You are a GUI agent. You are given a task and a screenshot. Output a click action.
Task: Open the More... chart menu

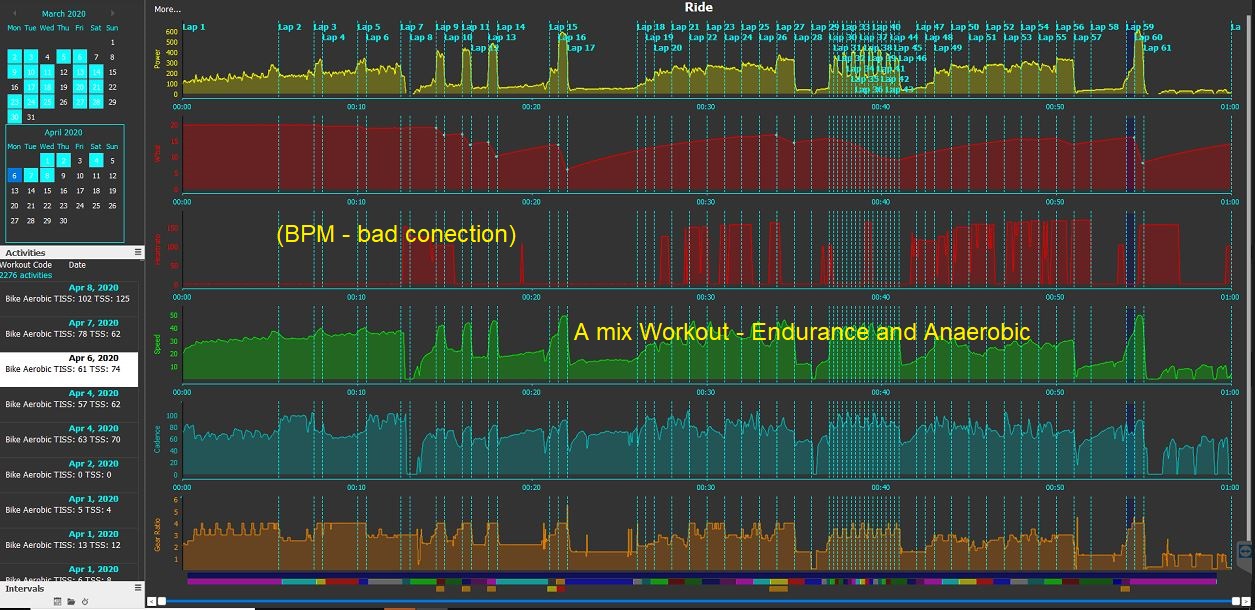click(x=168, y=9)
